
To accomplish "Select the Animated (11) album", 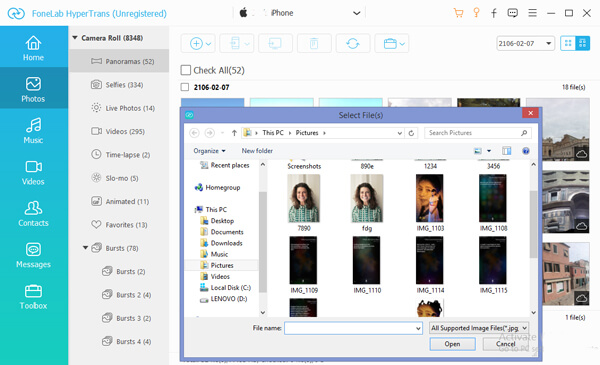I will (119, 201).
